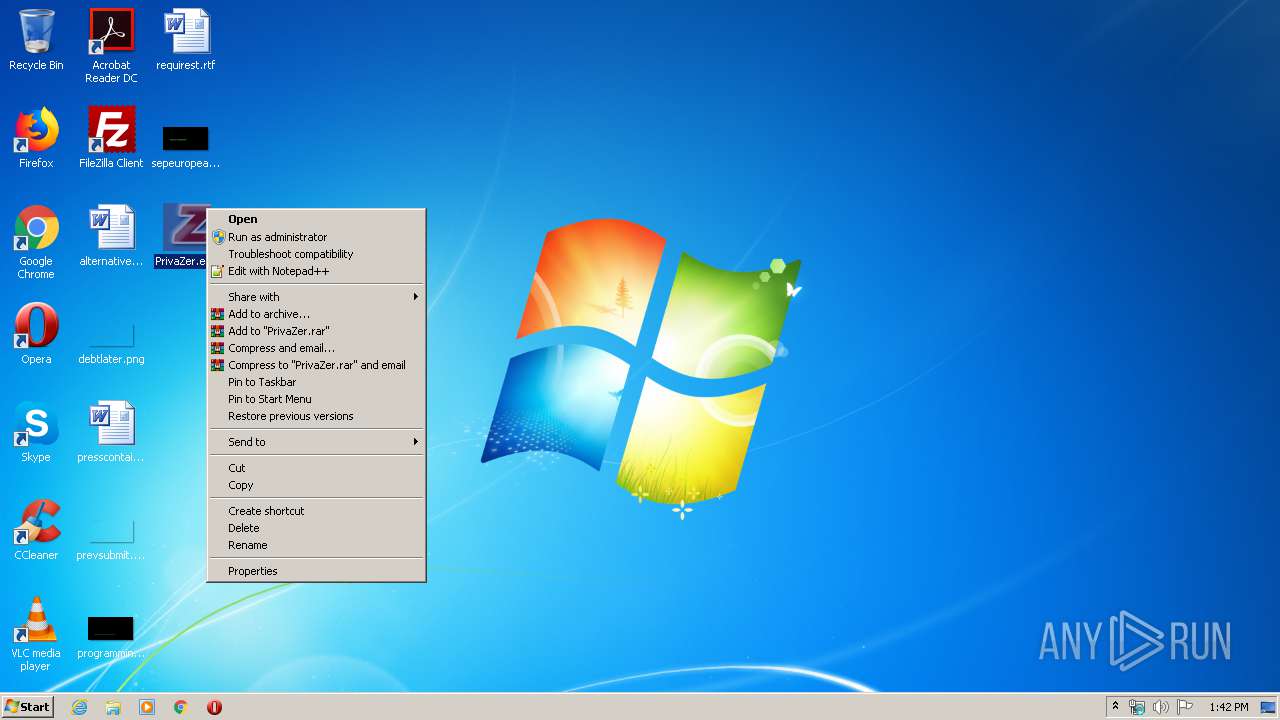Select the FileZilla Client shortcut
Screen dimensions: 1280x720
coord(111,138)
